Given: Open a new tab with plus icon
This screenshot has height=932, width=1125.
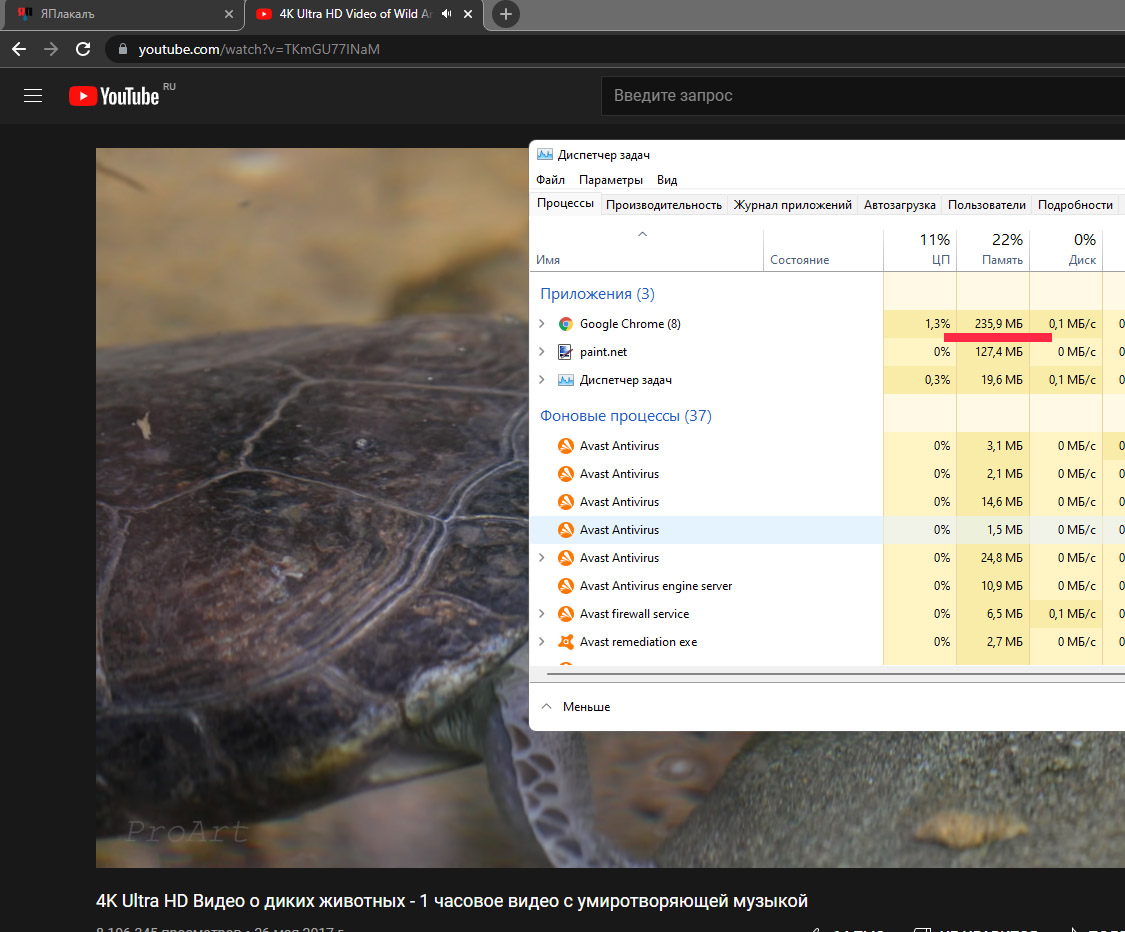Looking at the screenshot, I should tap(506, 14).
